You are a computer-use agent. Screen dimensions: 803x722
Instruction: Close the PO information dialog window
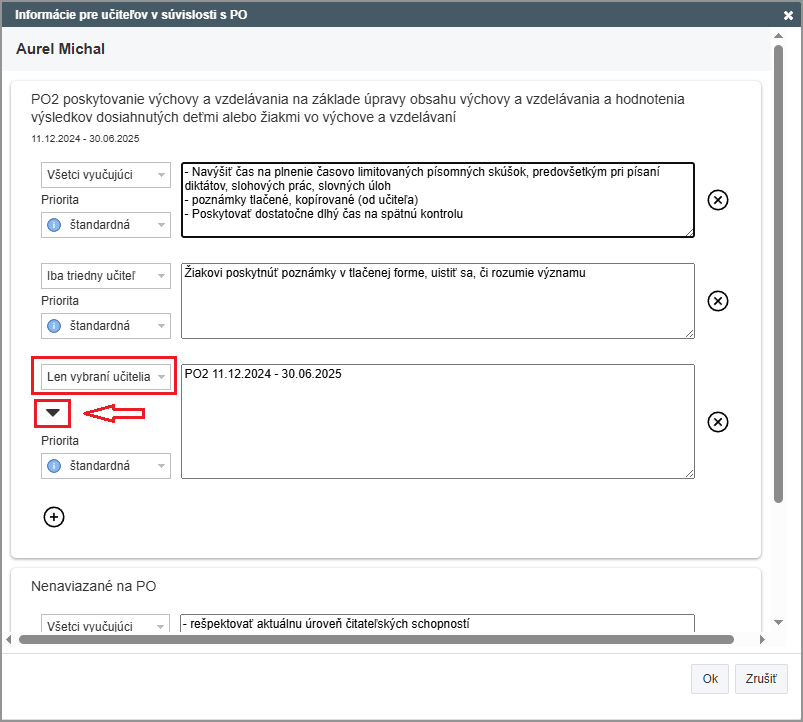(789, 15)
